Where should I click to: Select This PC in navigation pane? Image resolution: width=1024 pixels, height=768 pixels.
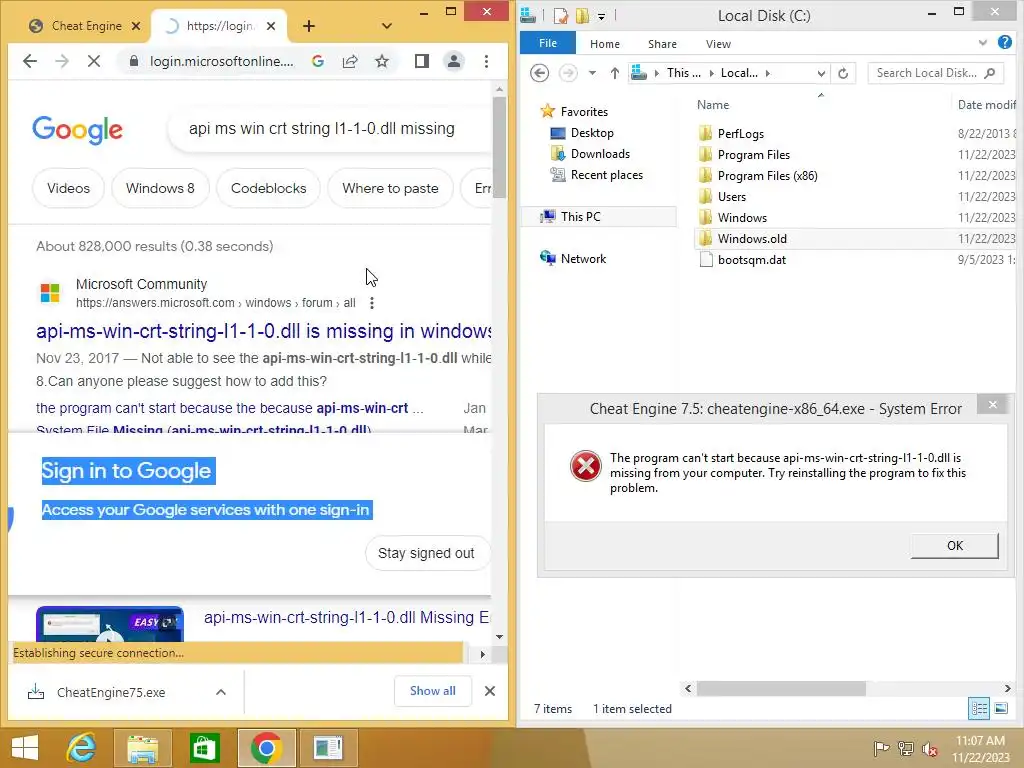pyautogui.click(x=581, y=217)
